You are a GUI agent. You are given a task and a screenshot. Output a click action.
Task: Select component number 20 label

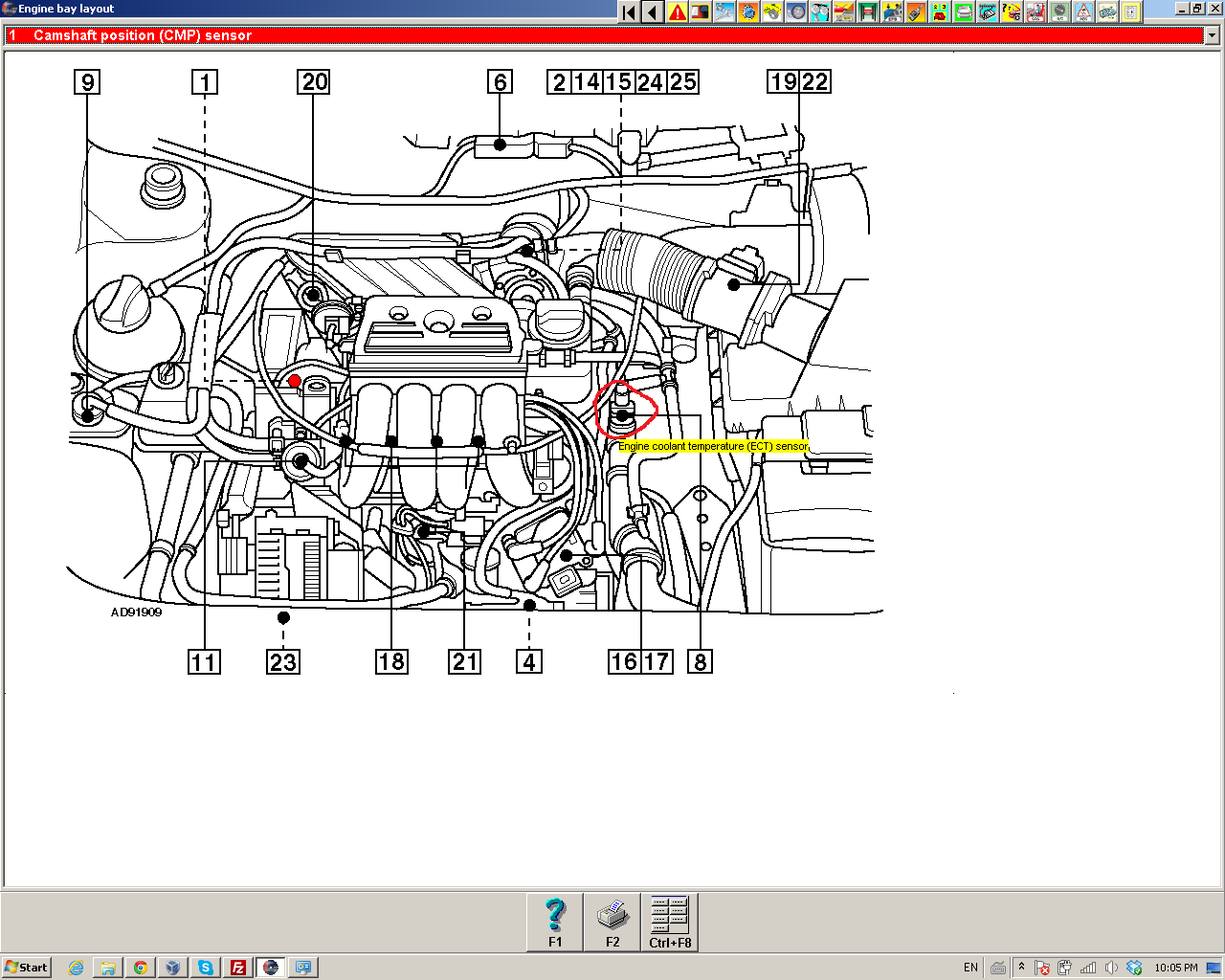(314, 82)
